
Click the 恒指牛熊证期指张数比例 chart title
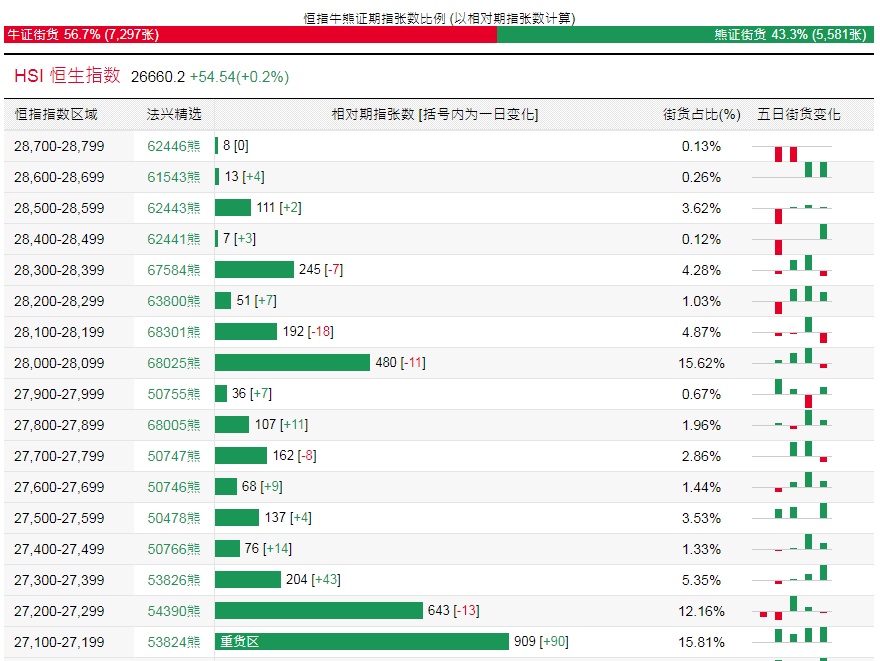[439, 19]
